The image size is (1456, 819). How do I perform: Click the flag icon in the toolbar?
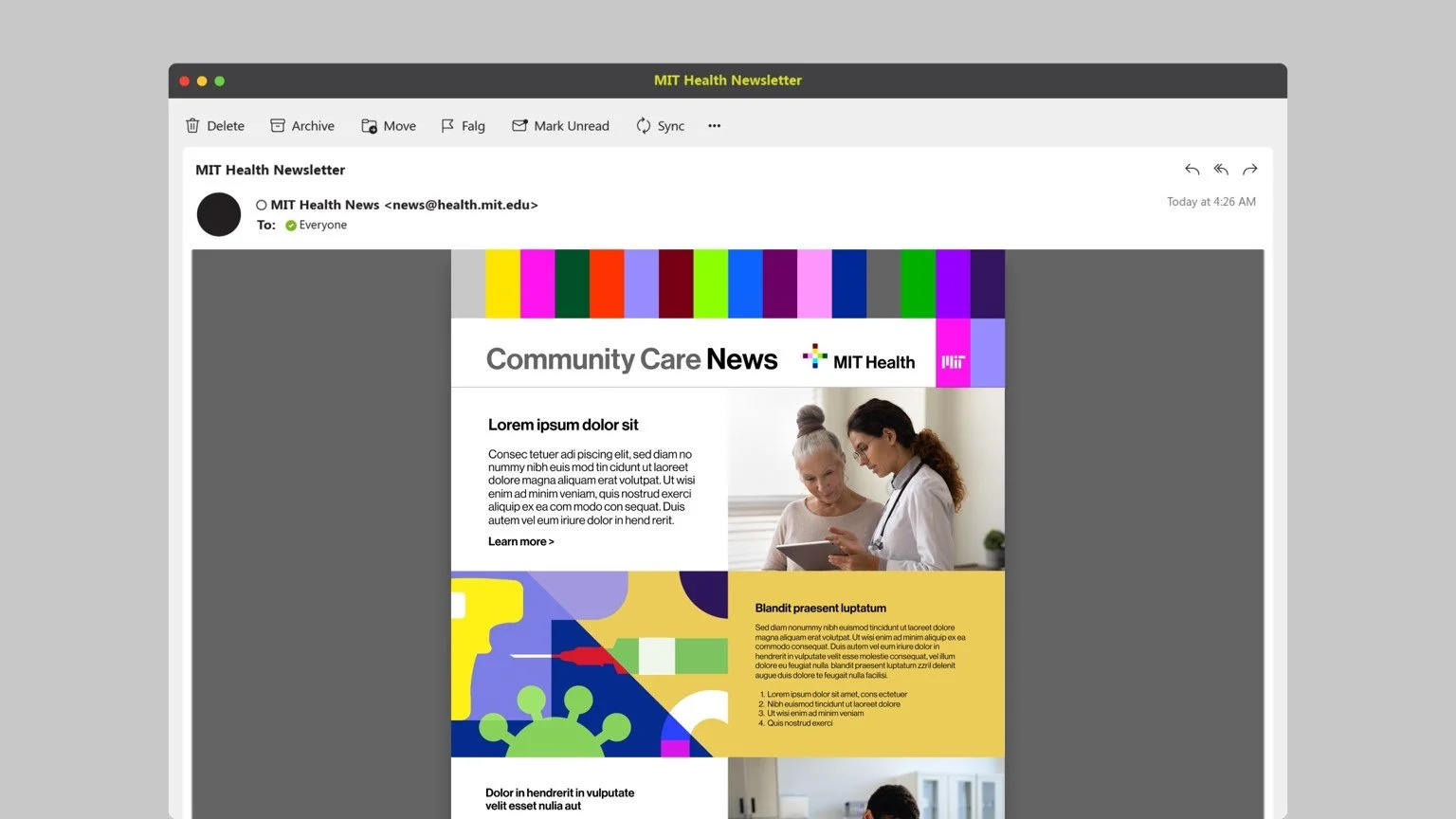447,125
